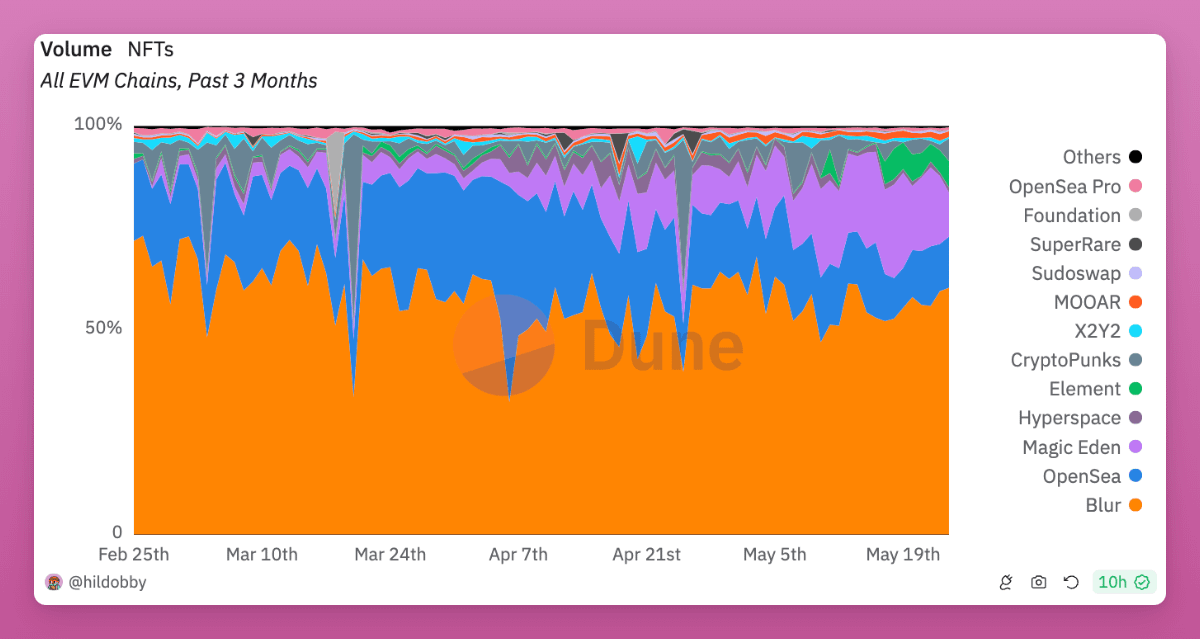Viewport: 1200px width, 639px height.
Task: Click the blue OpenSea legend dot
Action: pyautogui.click(x=1135, y=476)
